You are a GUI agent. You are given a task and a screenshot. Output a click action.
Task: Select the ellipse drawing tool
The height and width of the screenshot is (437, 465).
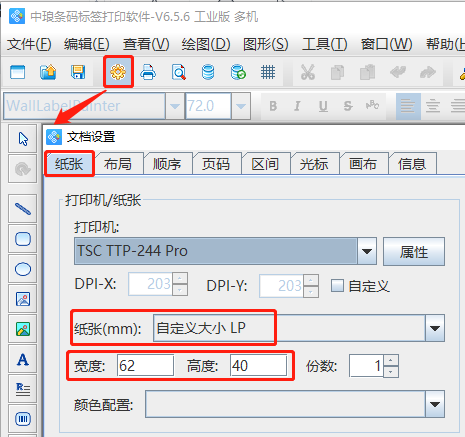coord(23,269)
